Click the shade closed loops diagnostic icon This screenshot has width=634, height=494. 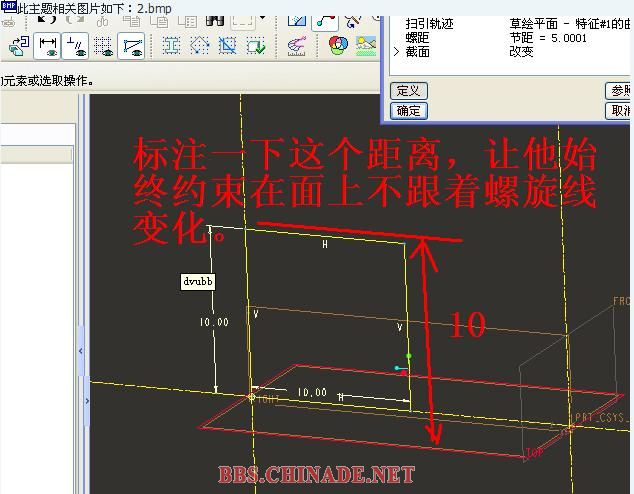(x=171, y=46)
